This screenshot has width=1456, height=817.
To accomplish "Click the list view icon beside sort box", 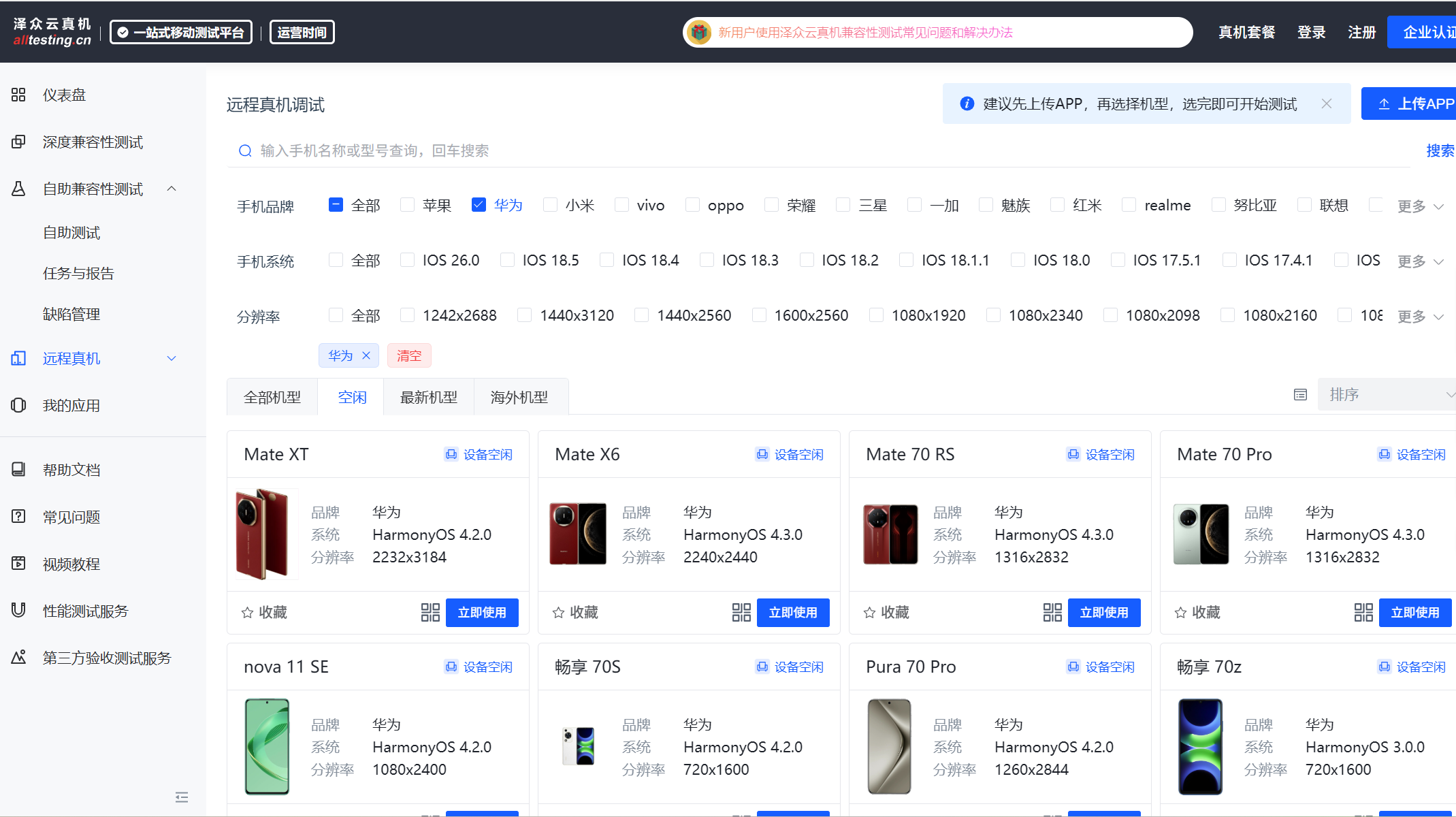I will pyautogui.click(x=1300, y=395).
